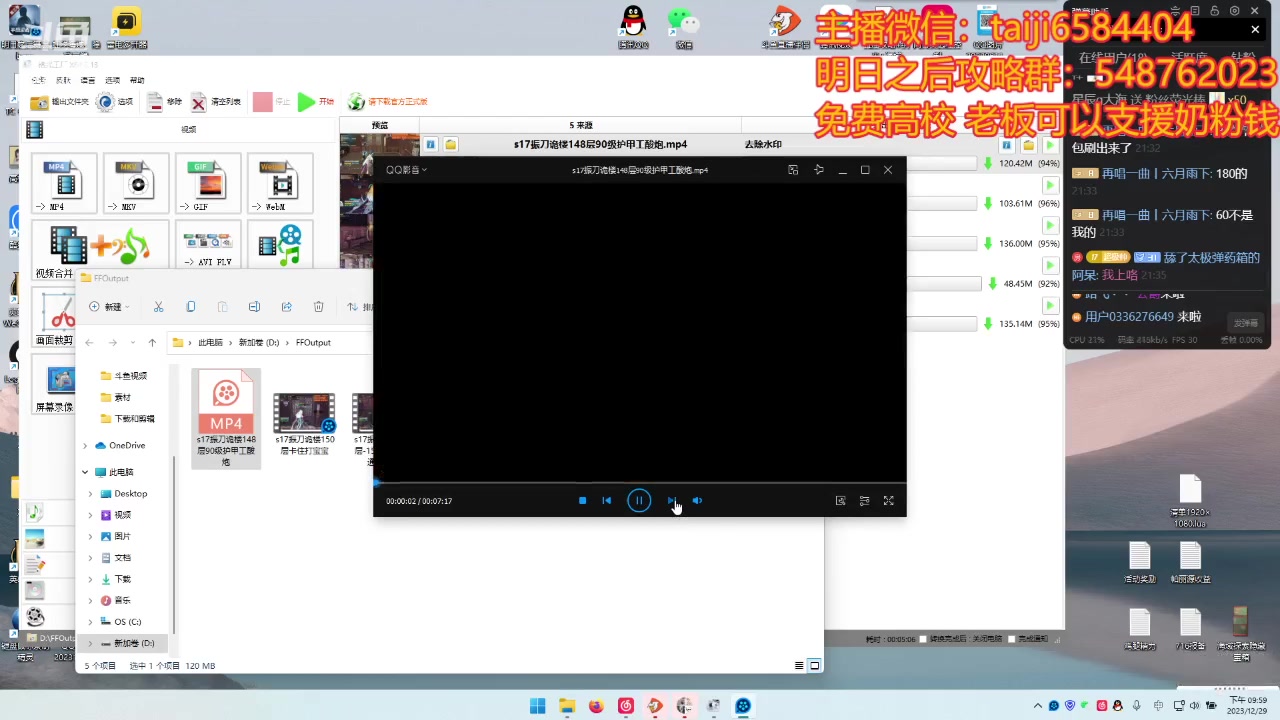The width and height of the screenshot is (1280, 720).
Task: Skip to previous video in QQ影音
Action: [606, 500]
